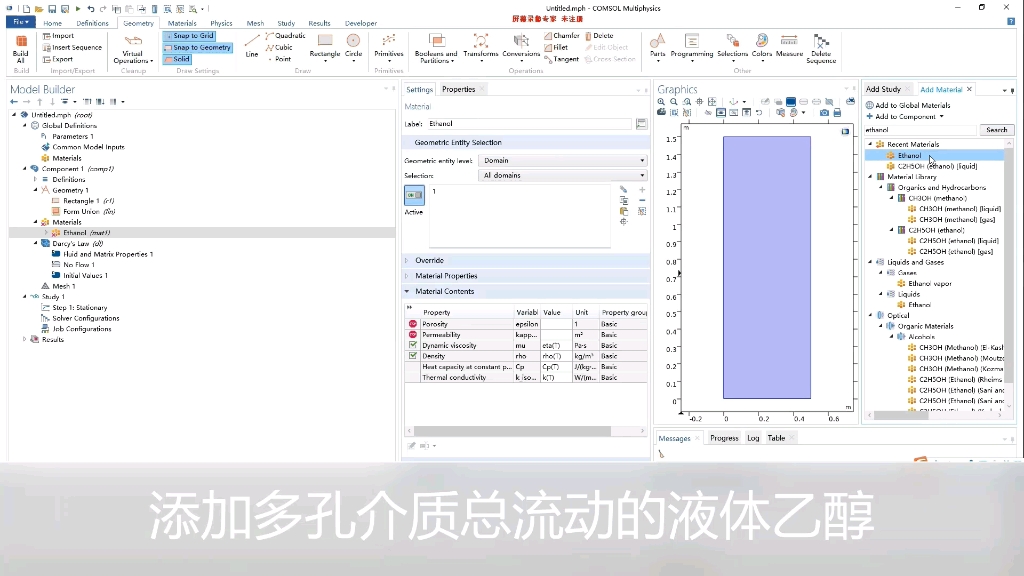Select Rectangle 1 geometry node
This screenshot has width=1024, height=576.
click(82, 200)
